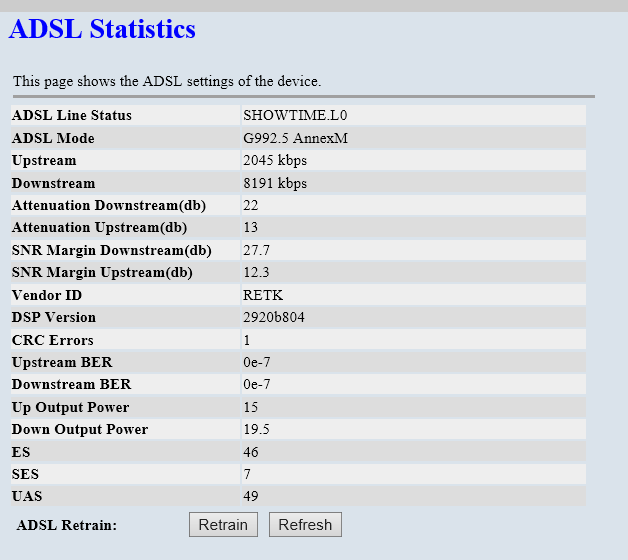Click the Up Output Power label
Screen dimensions: 628x560
click(x=70, y=408)
